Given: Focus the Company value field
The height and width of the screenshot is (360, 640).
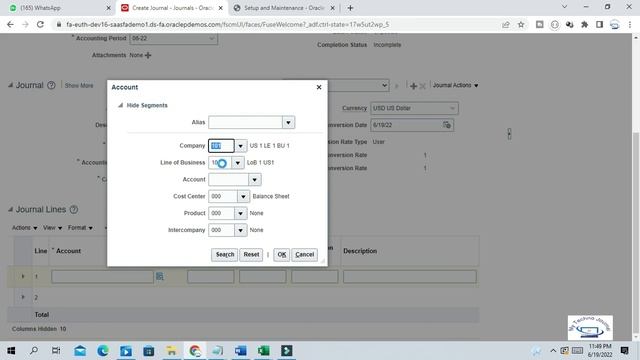Looking at the screenshot, I should coord(221,146).
